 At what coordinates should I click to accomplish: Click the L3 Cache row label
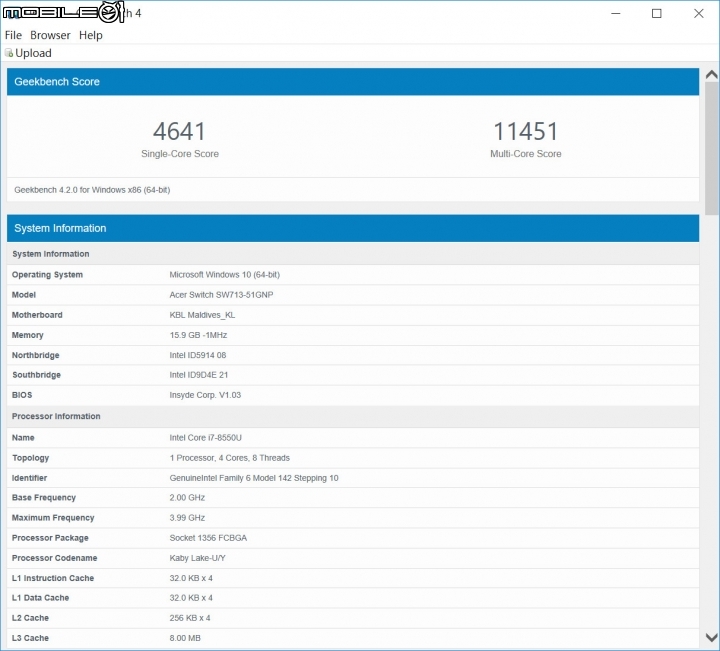coord(30,638)
